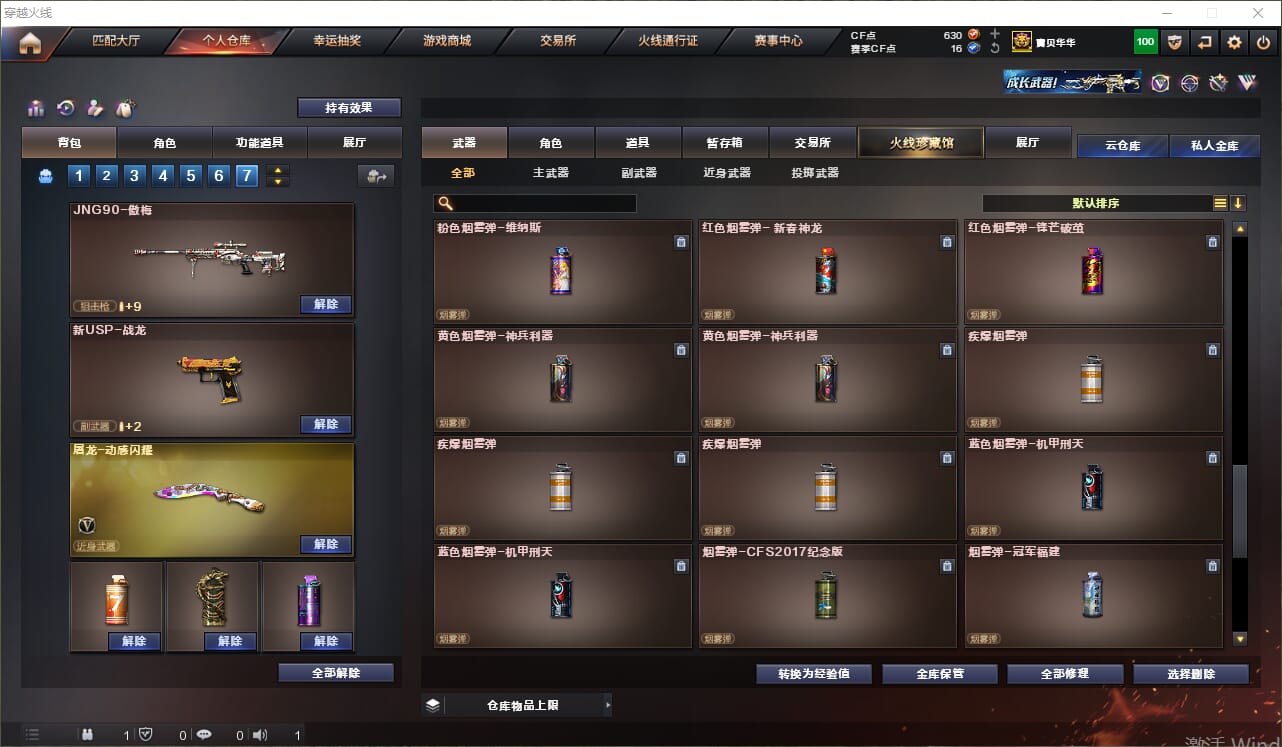
Task: Unequip 新USP-战龙 with 解除
Action: click(x=326, y=424)
